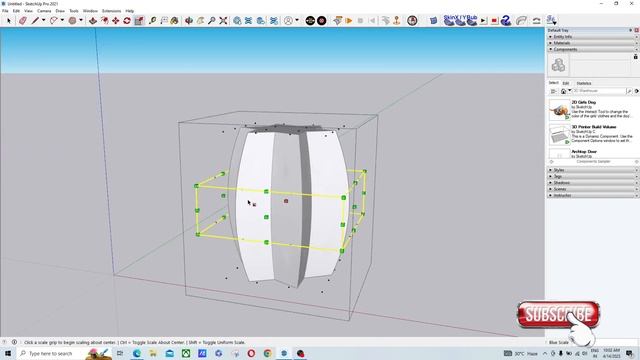This screenshot has height=360, width=640.
Task: Activate the Offset tool
Action: tap(104, 20)
